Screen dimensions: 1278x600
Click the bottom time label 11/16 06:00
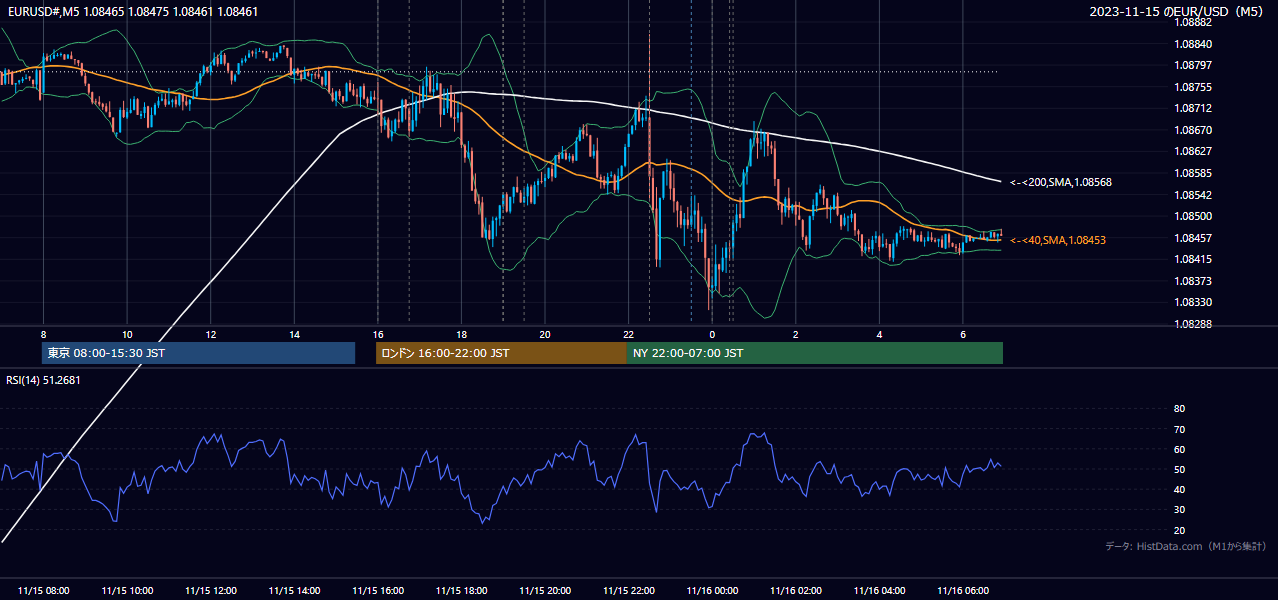tap(962, 591)
